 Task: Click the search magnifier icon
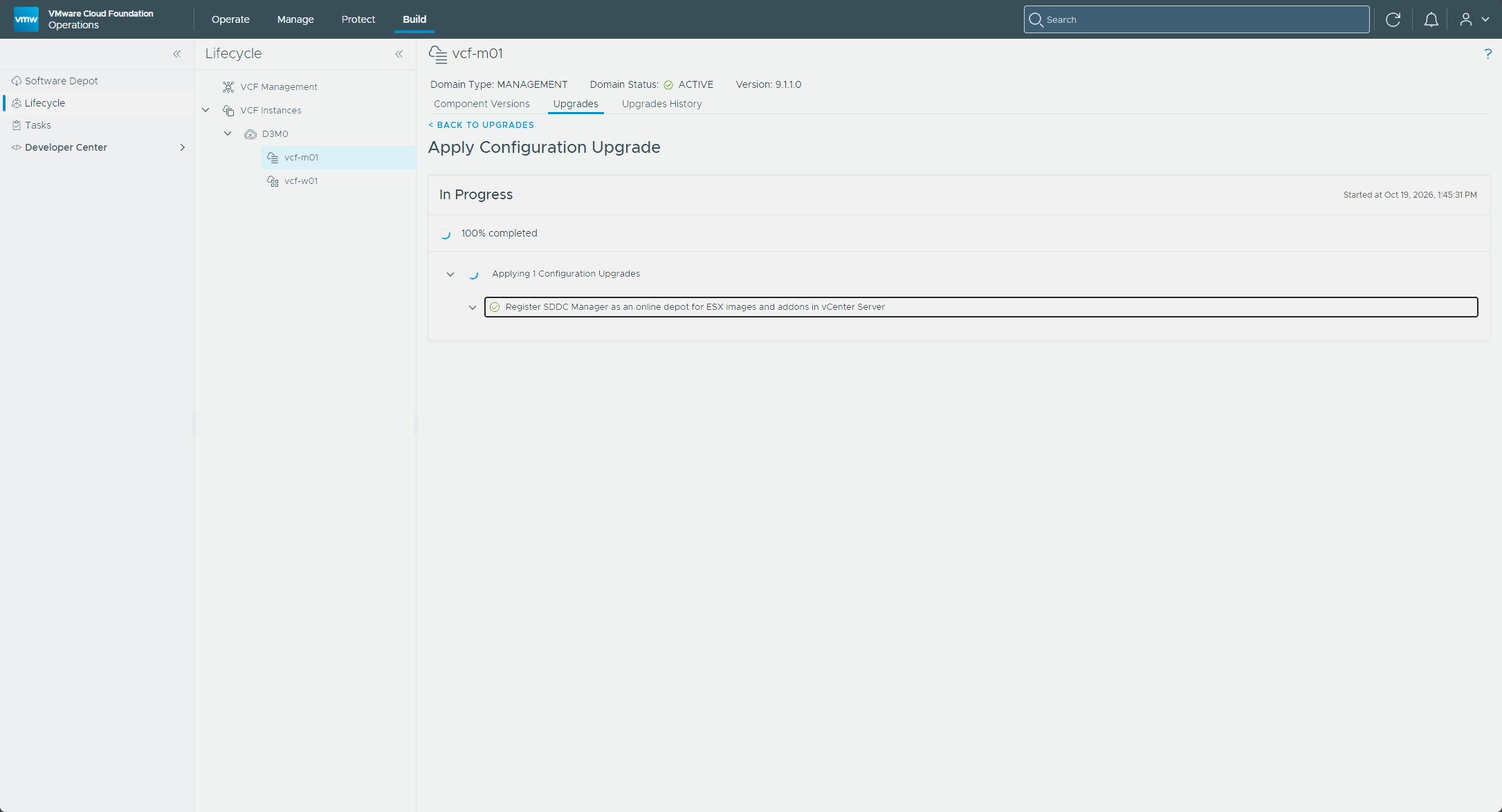pos(1036,19)
